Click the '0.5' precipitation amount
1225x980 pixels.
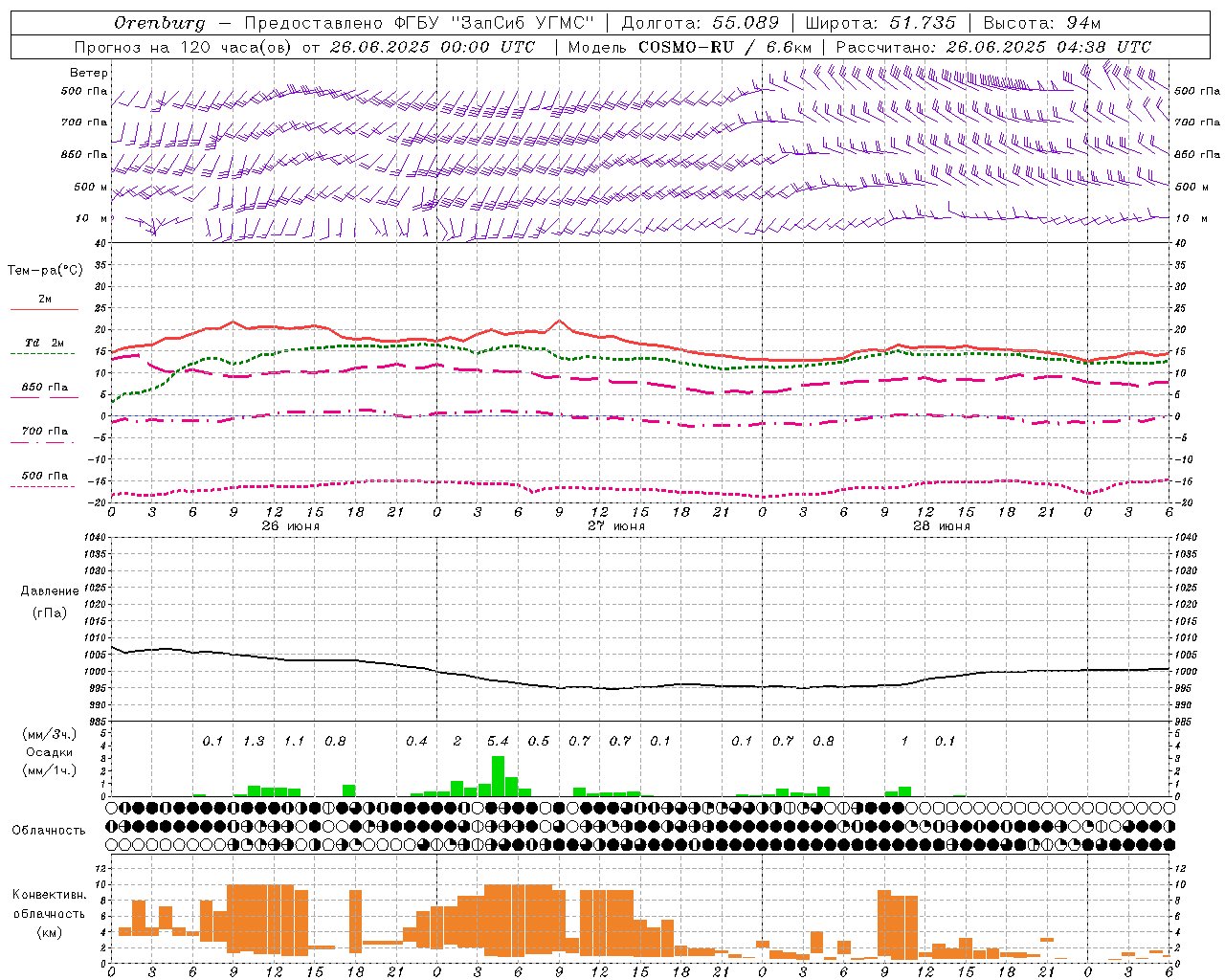tap(539, 741)
